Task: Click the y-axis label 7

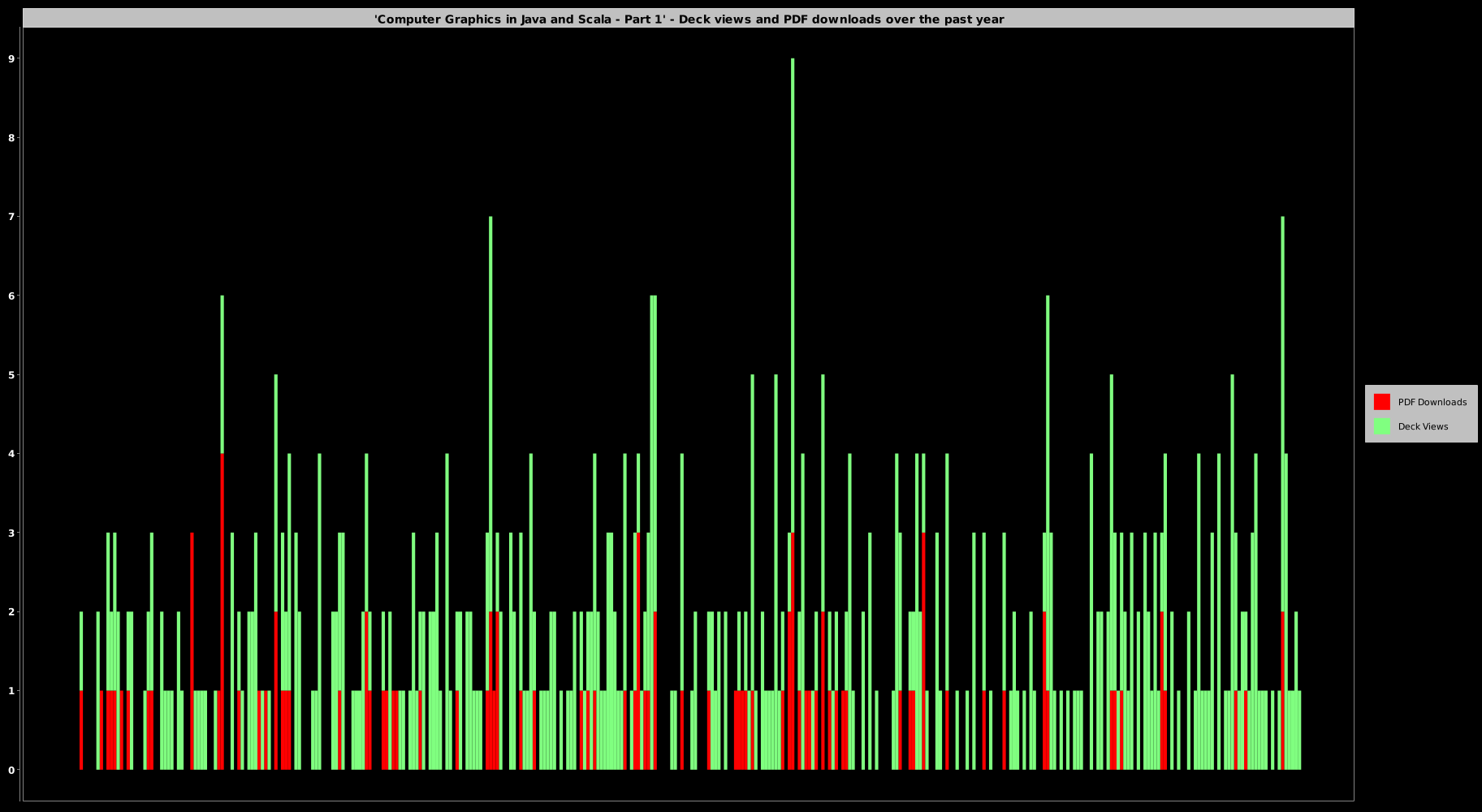Action: point(11,217)
